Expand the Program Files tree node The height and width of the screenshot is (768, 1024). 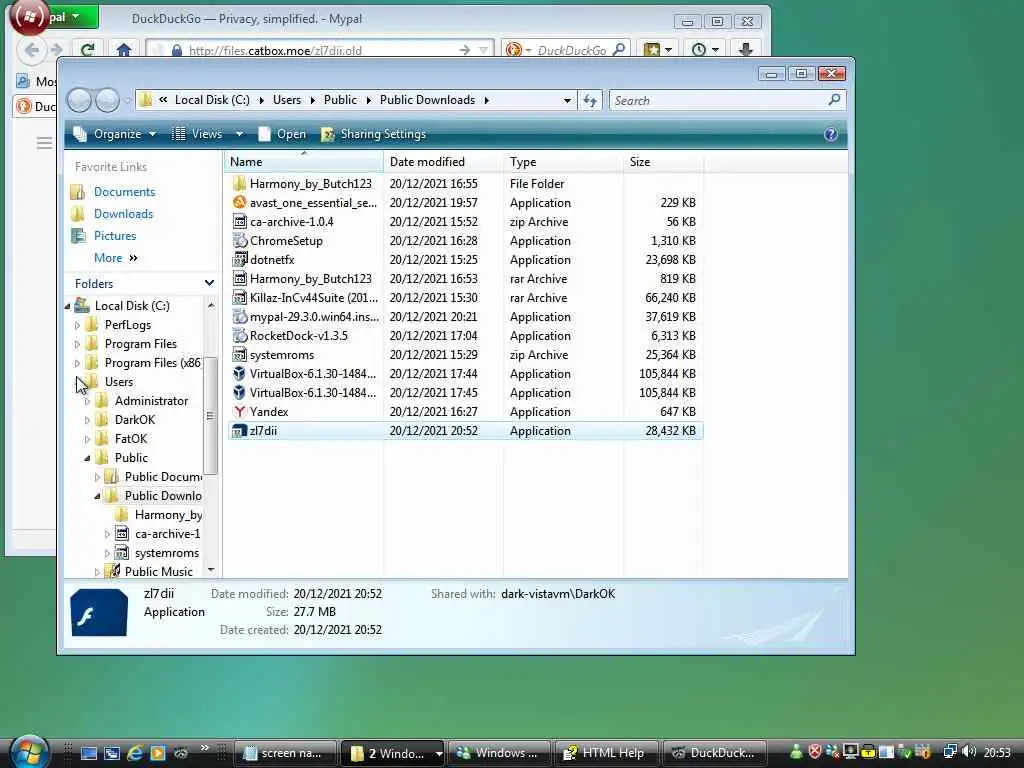(x=77, y=344)
